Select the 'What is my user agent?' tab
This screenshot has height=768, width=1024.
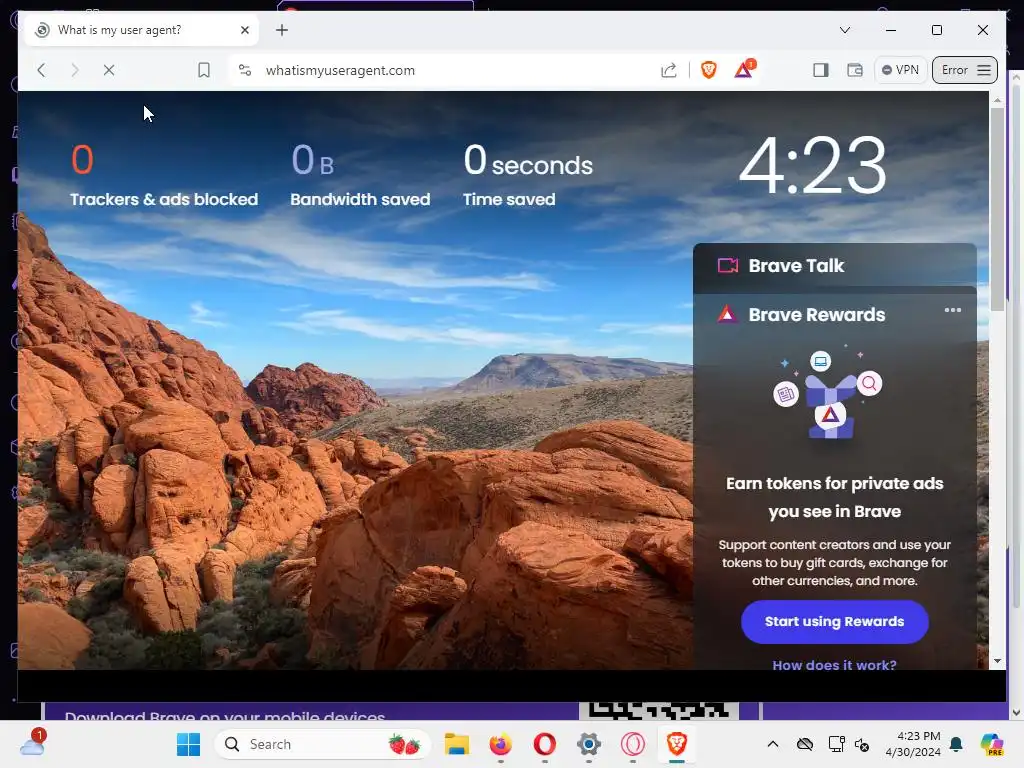click(141, 30)
